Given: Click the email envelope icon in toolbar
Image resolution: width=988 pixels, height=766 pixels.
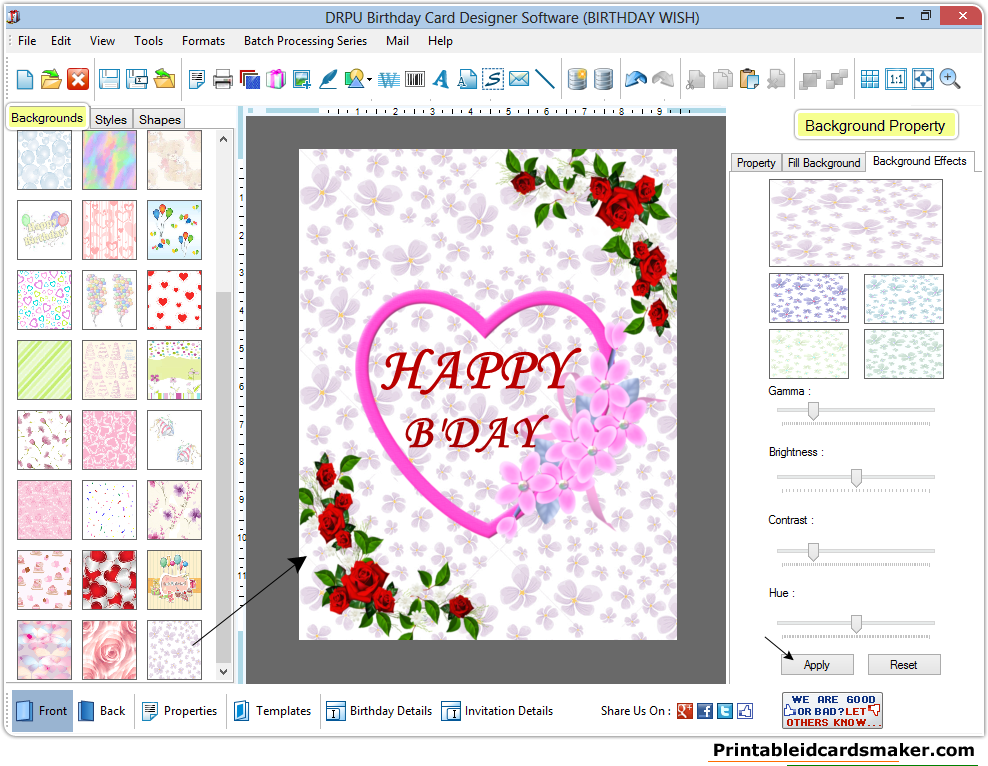Looking at the screenshot, I should (518, 79).
